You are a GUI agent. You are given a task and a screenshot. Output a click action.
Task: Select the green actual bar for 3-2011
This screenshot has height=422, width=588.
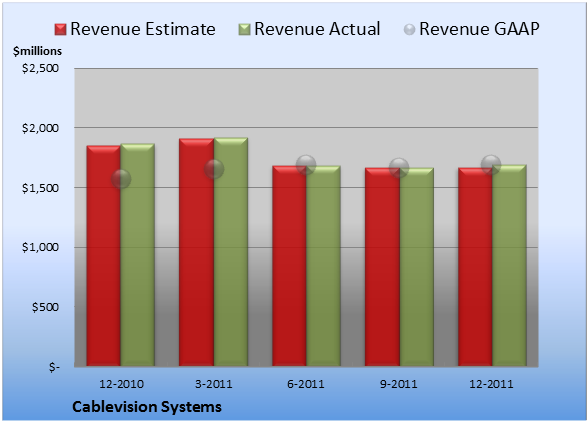[x=231, y=252]
